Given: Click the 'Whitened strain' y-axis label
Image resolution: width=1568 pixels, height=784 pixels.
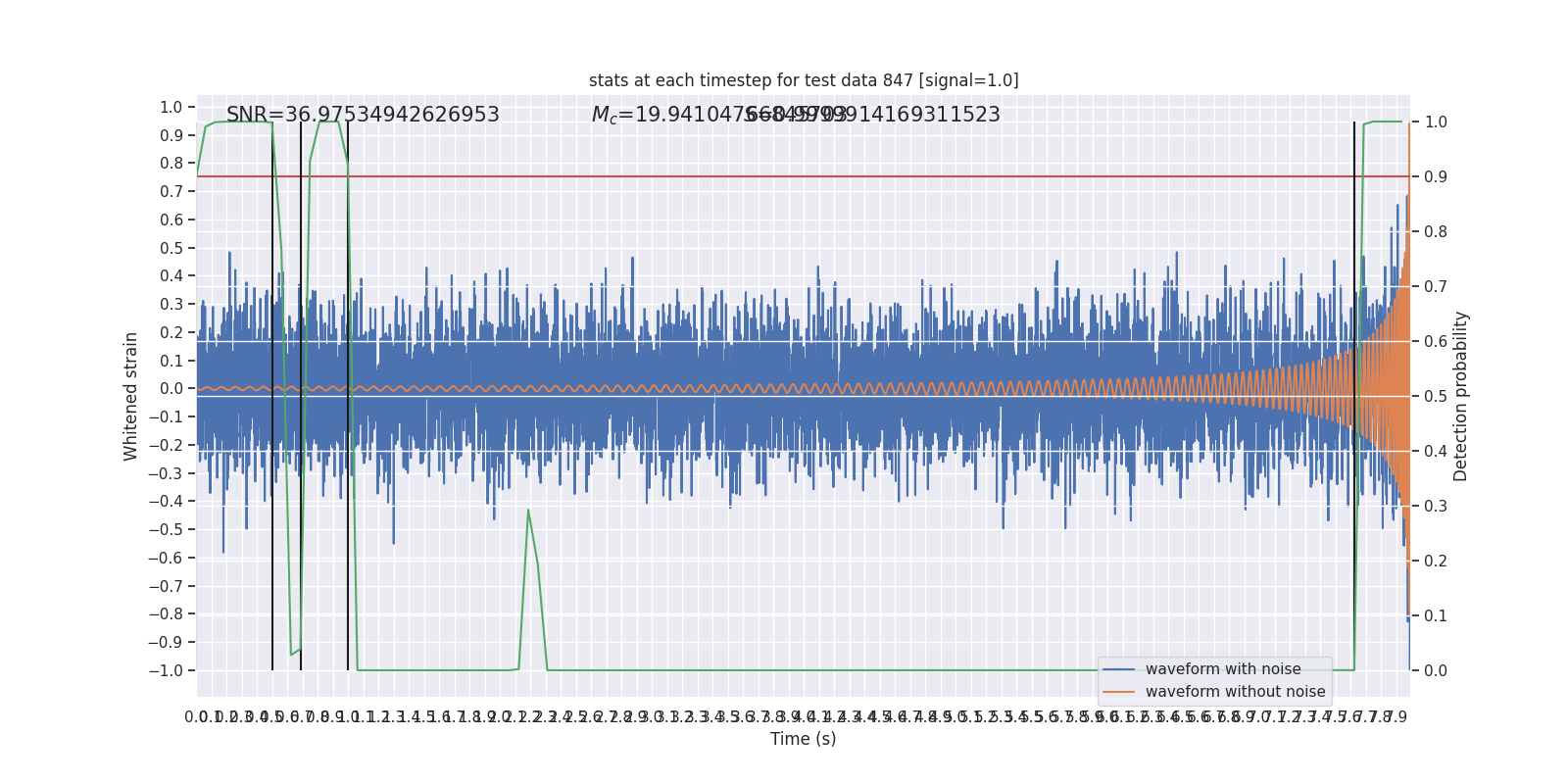Looking at the screenshot, I should (131, 396).
